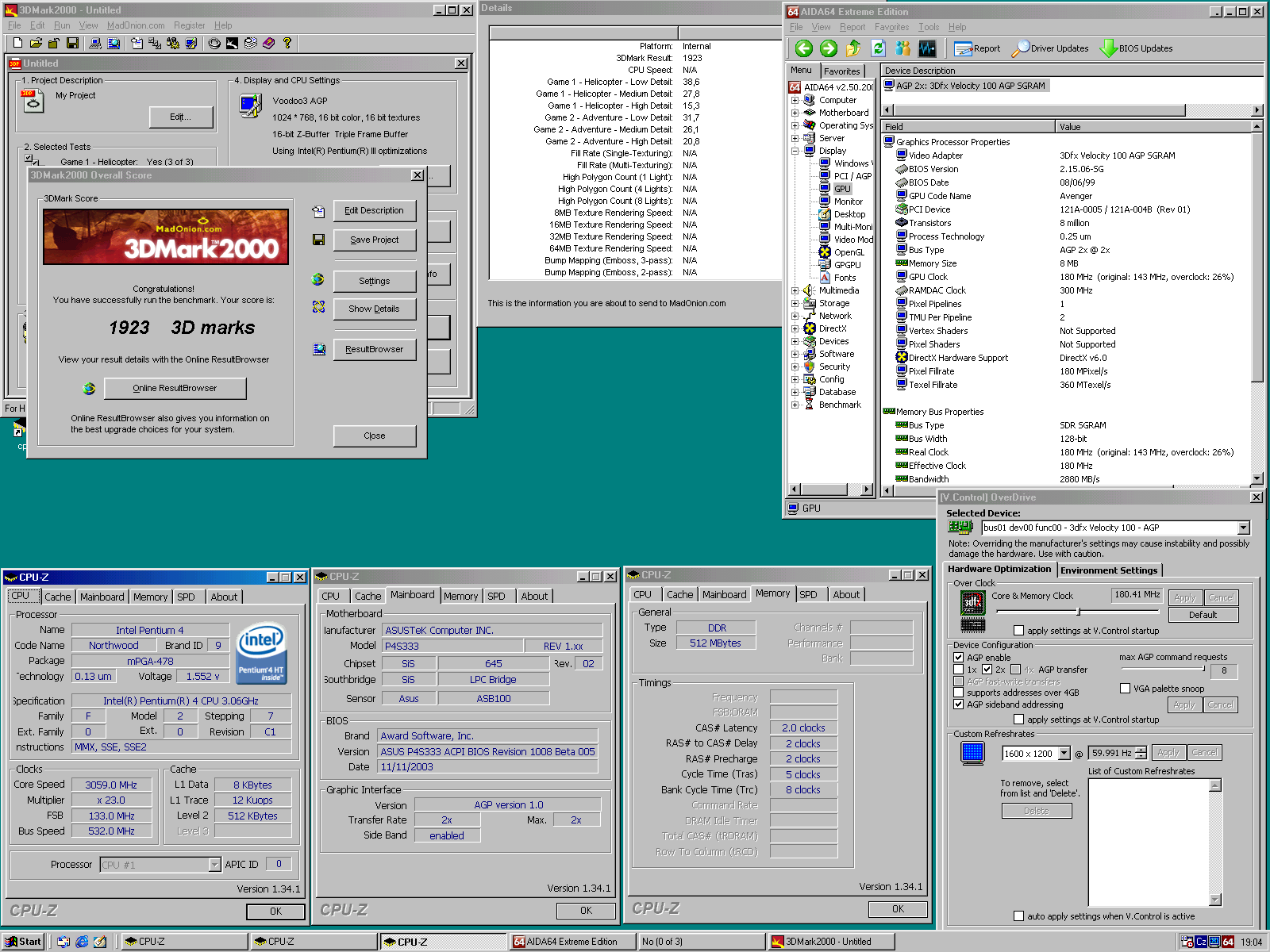
Task: Click the Value column header in AIDA64
Action: pyautogui.click(x=1153, y=127)
